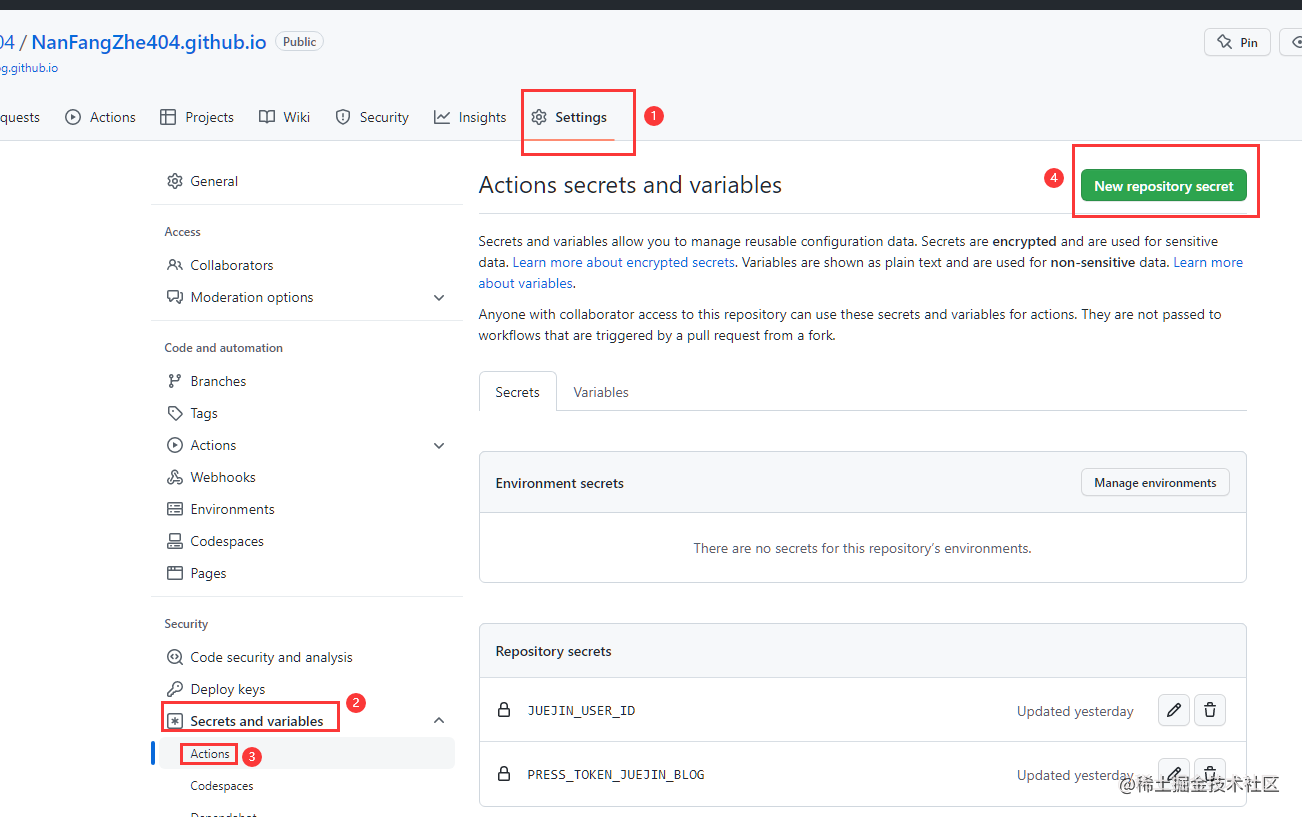Click the Projects table icon
The height and width of the screenshot is (817, 1302).
(168, 117)
